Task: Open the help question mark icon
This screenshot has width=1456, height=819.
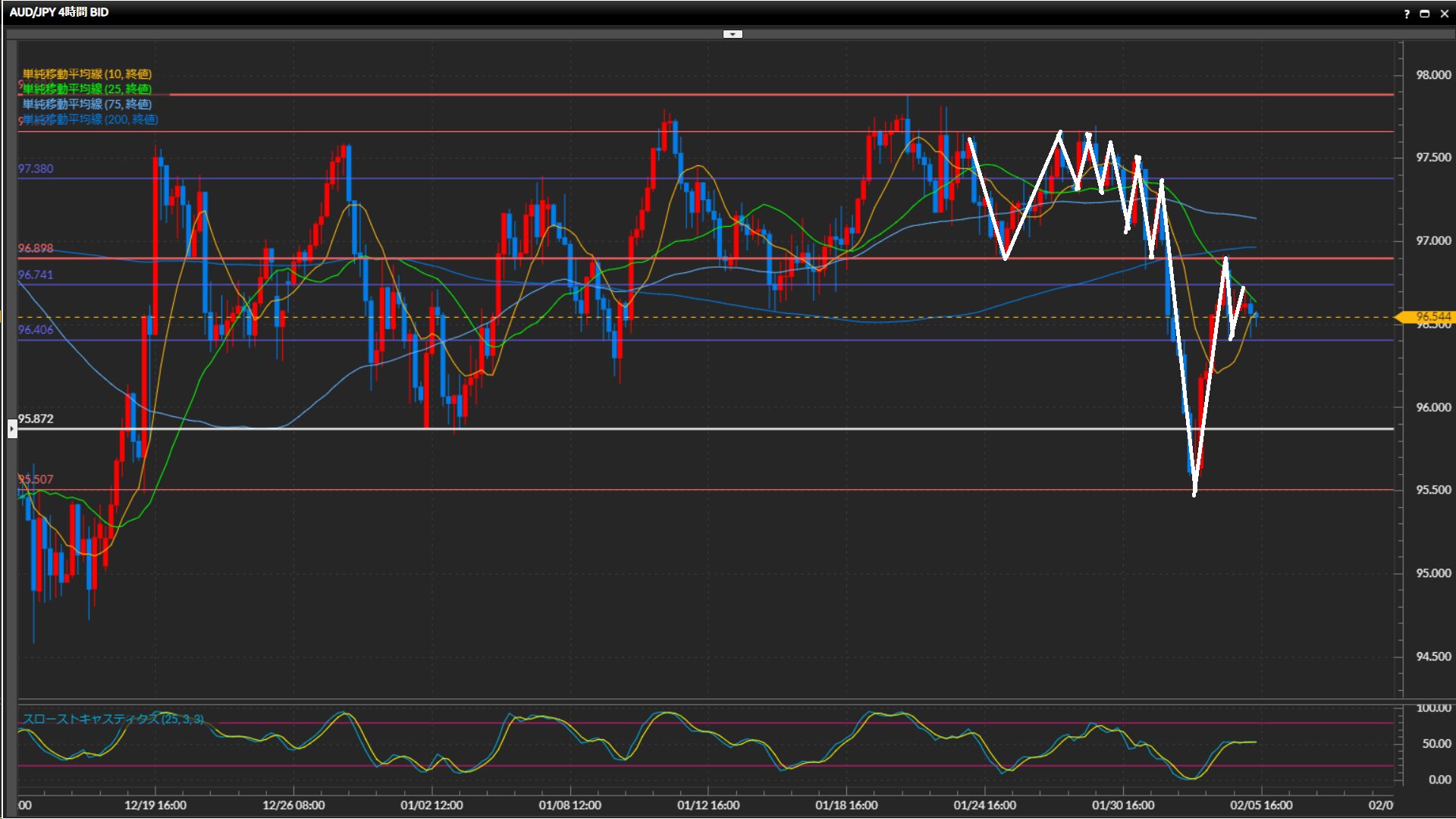Action: (1407, 14)
